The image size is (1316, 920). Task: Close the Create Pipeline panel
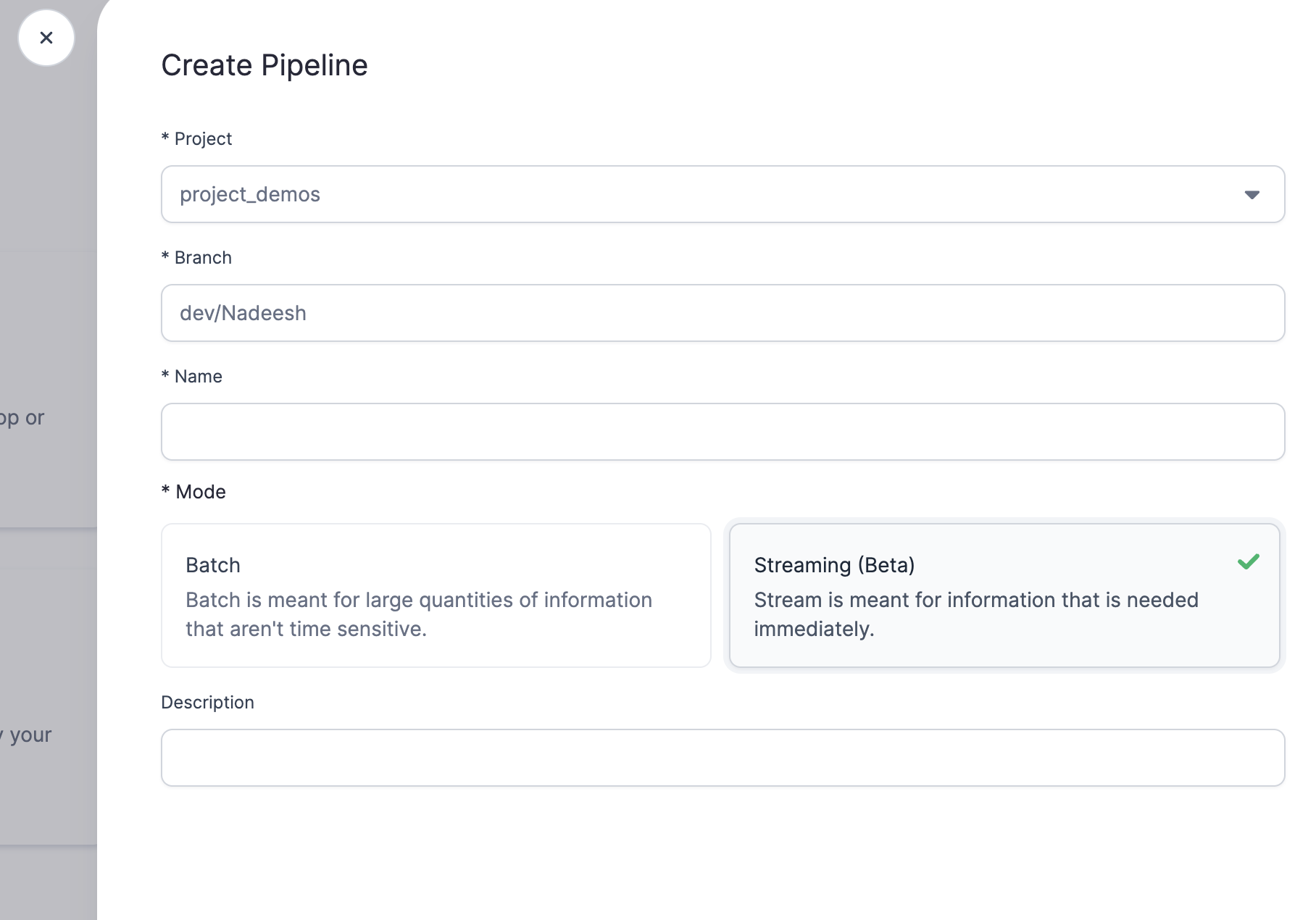point(46,38)
